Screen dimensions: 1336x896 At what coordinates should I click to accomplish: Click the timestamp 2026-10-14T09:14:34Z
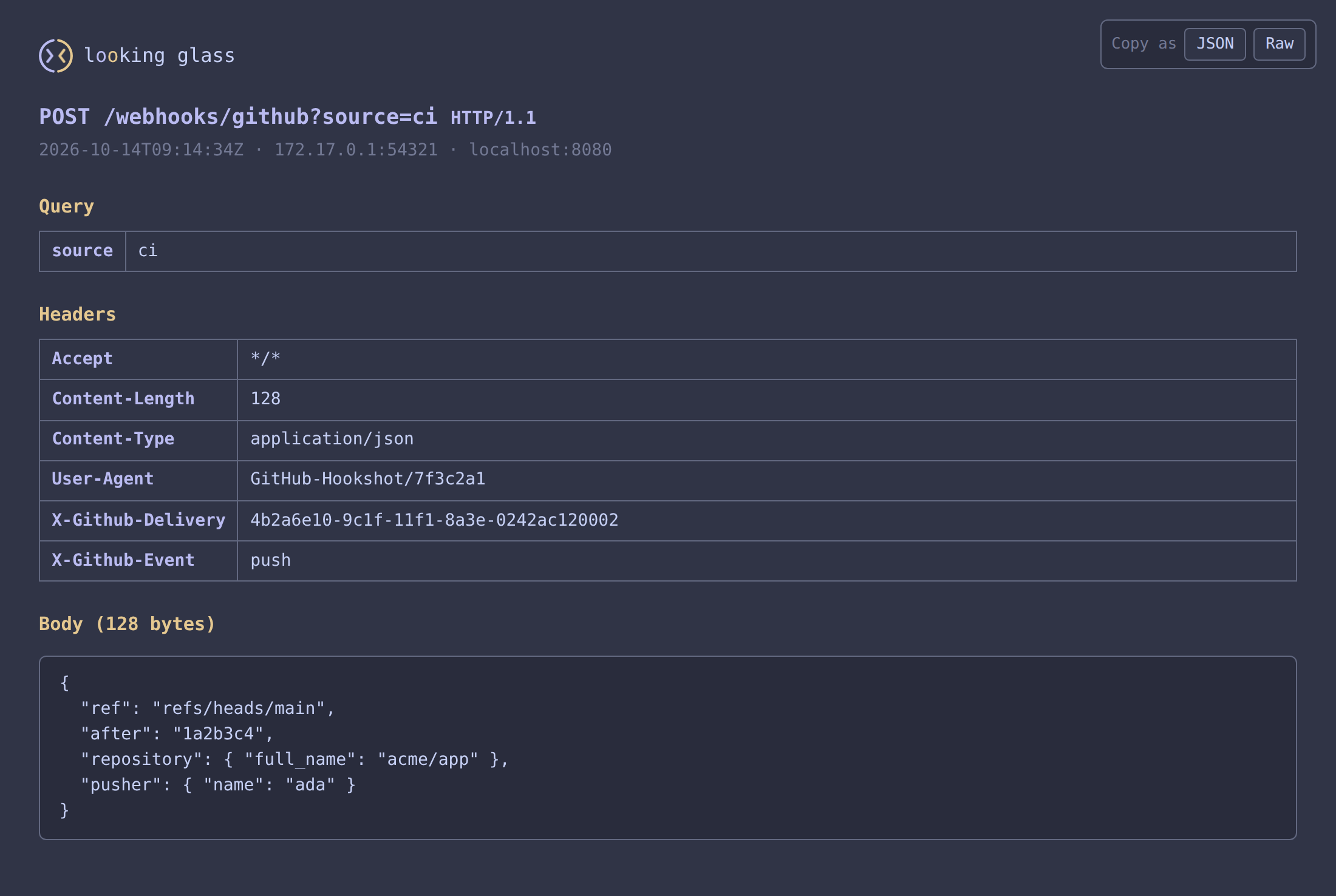[141, 150]
